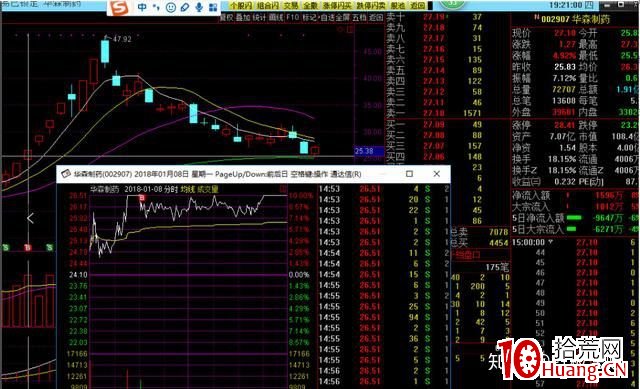This screenshot has height=389, width=640.
Task: Select the 交易 tab
Action: pyautogui.click(x=291, y=6)
